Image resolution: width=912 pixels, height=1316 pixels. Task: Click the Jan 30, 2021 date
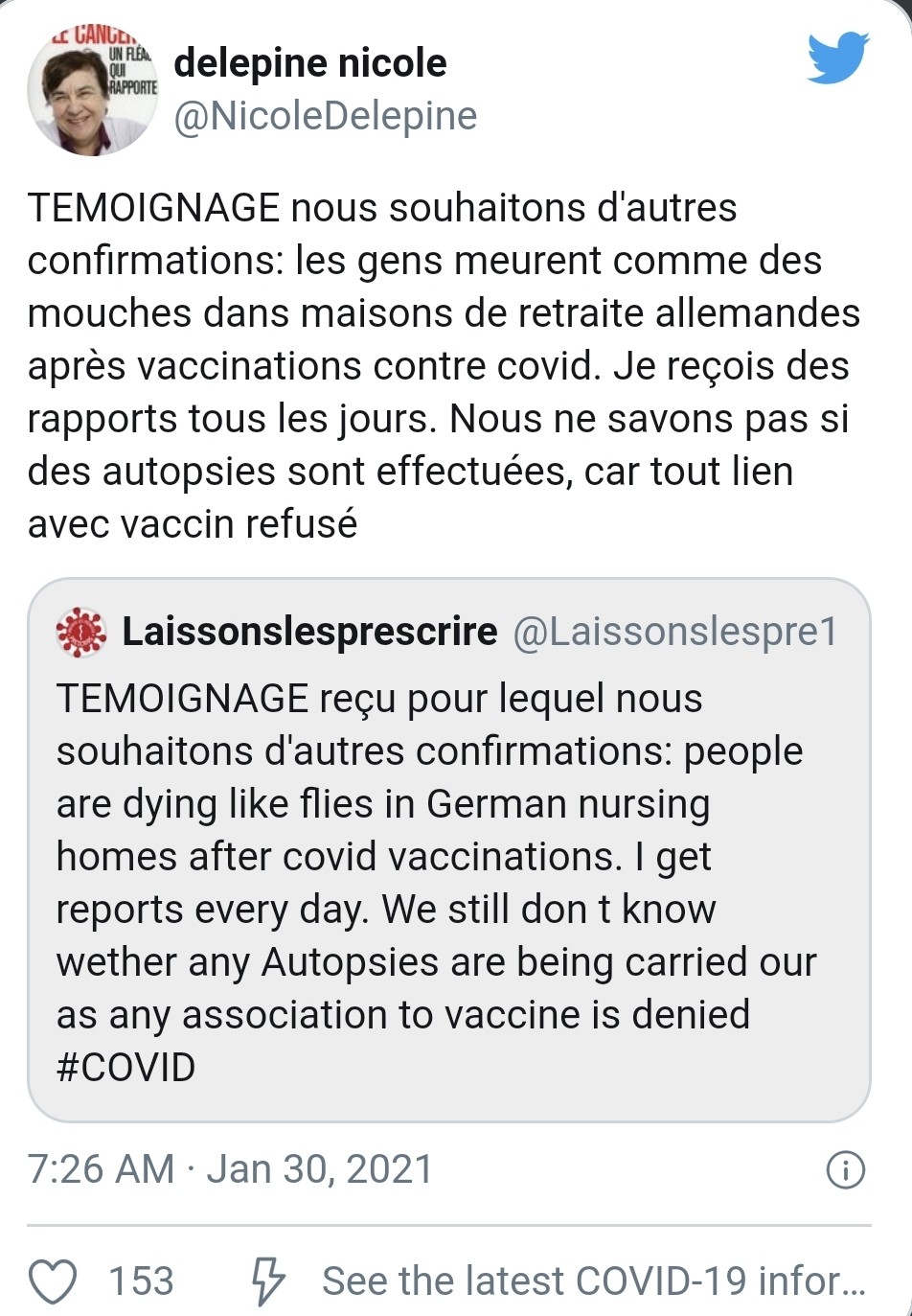pyautogui.click(x=320, y=1169)
